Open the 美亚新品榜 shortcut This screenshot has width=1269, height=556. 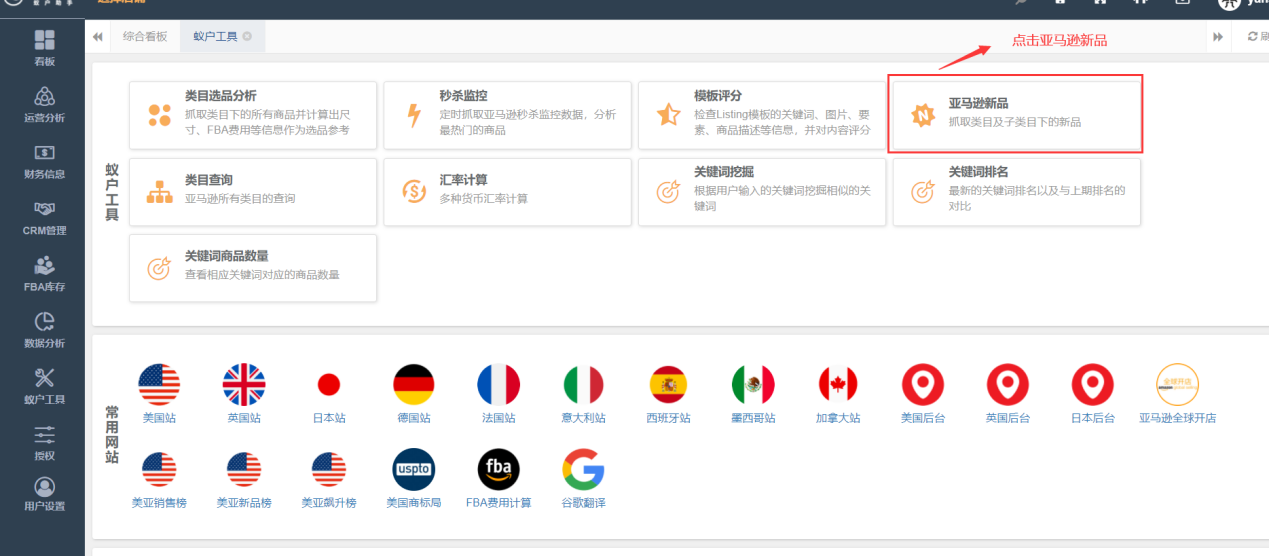244,479
